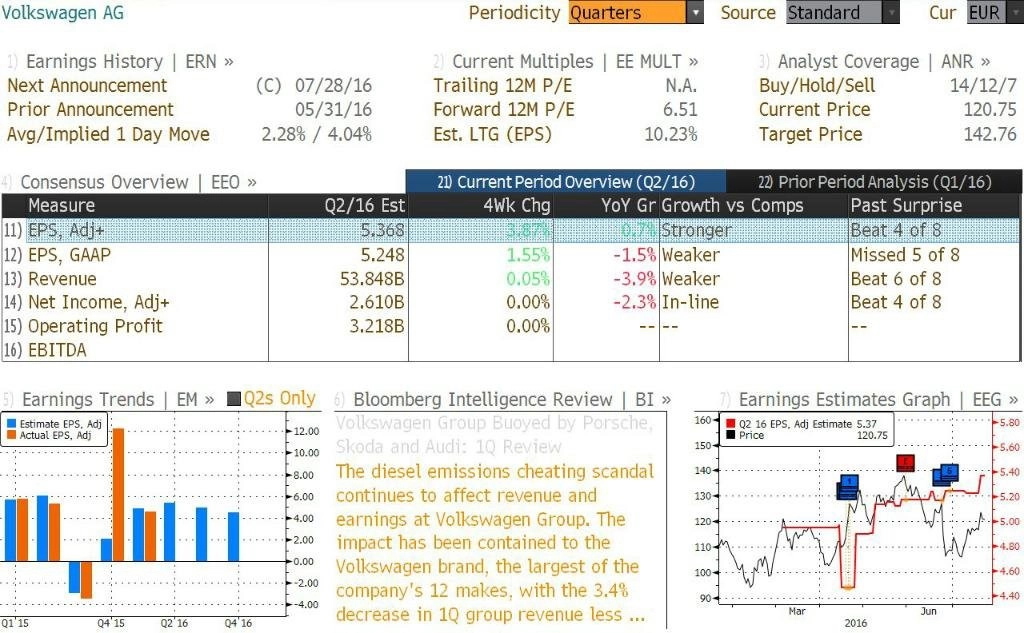Click the Revenue YoY growth -3.9%
Image resolution: width=1024 pixels, height=633 pixels.
click(x=634, y=279)
